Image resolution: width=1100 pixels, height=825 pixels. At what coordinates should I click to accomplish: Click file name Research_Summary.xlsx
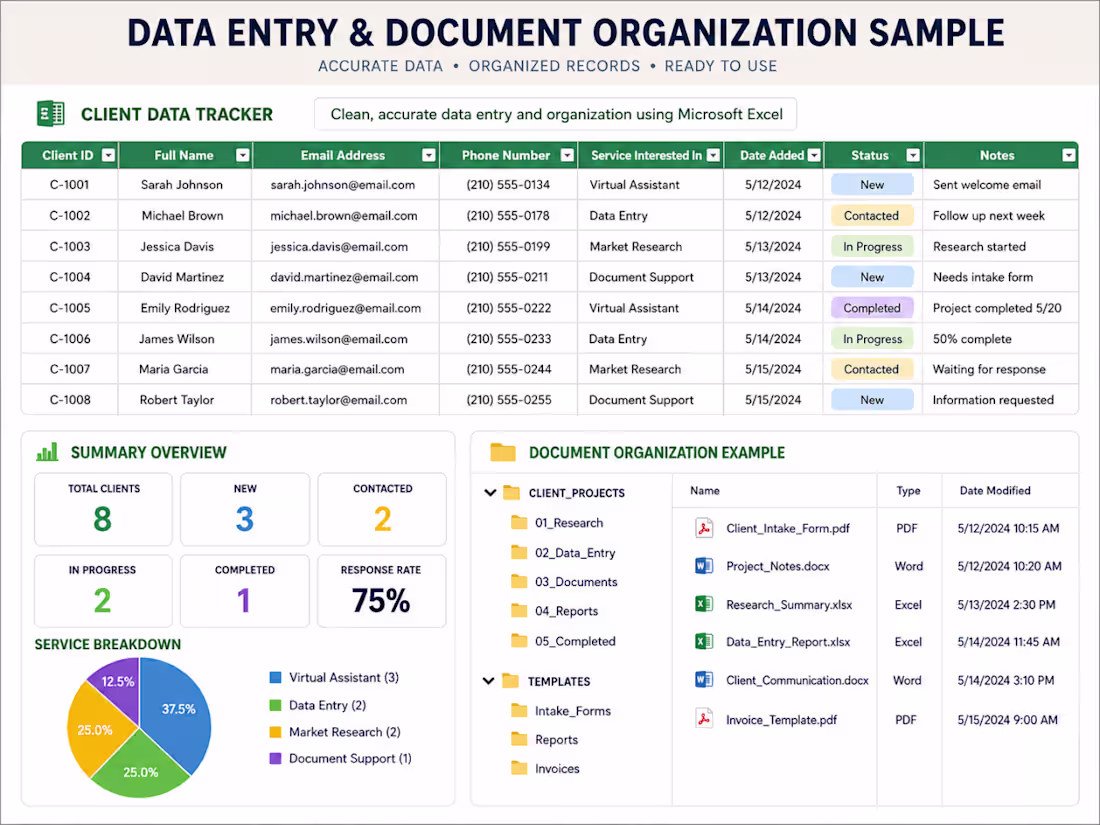tap(789, 604)
